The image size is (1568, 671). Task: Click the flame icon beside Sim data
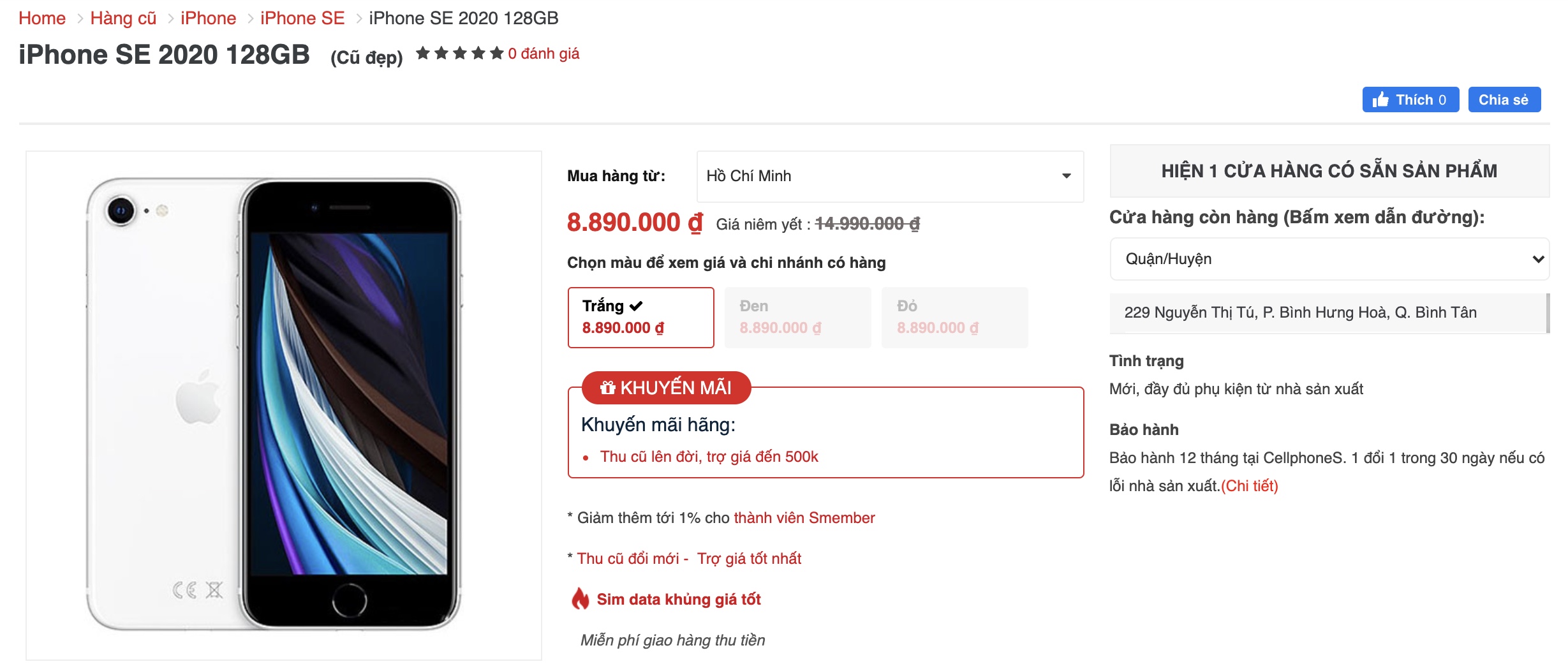580,598
